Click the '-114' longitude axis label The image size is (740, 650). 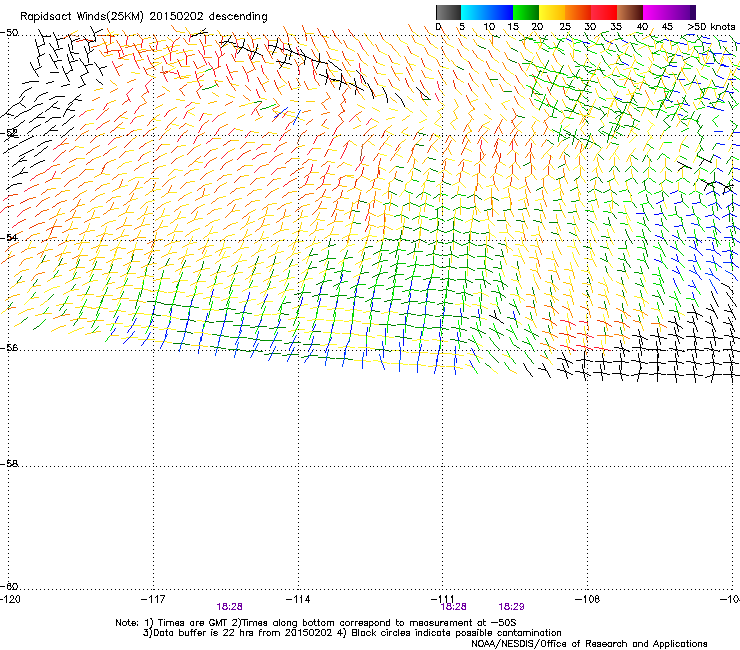click(298, 599)
